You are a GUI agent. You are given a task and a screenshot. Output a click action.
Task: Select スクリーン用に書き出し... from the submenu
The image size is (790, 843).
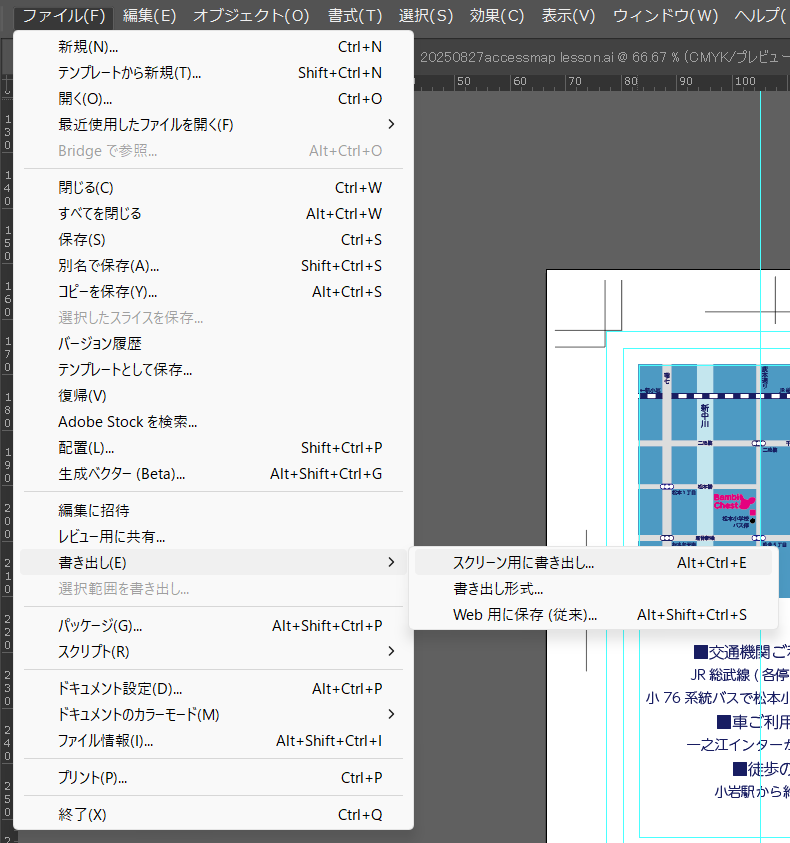(523, 563)
